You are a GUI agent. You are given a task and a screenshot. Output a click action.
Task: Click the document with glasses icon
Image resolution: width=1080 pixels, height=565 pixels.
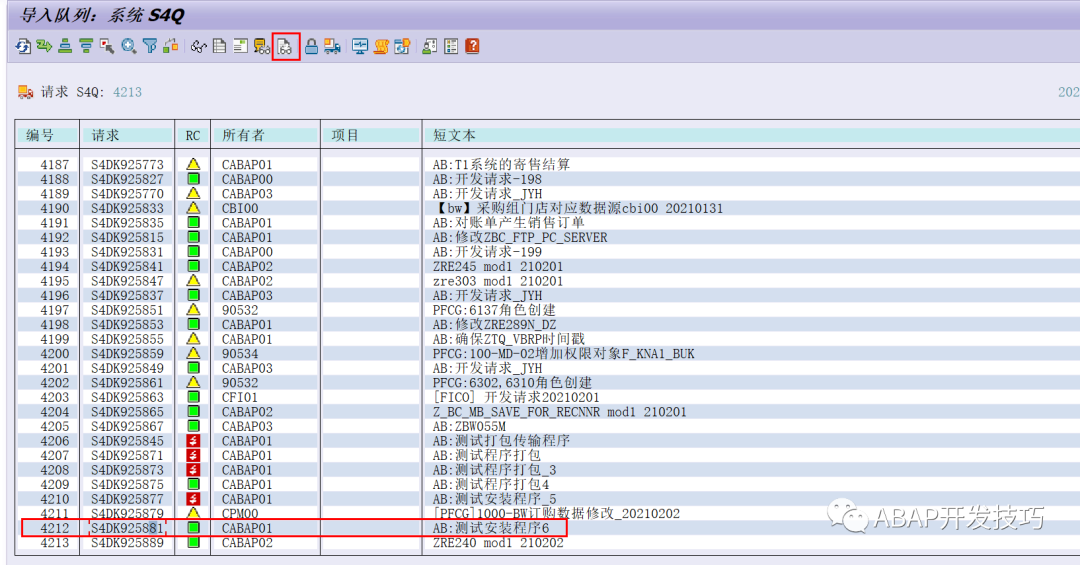tap(285, 46)
